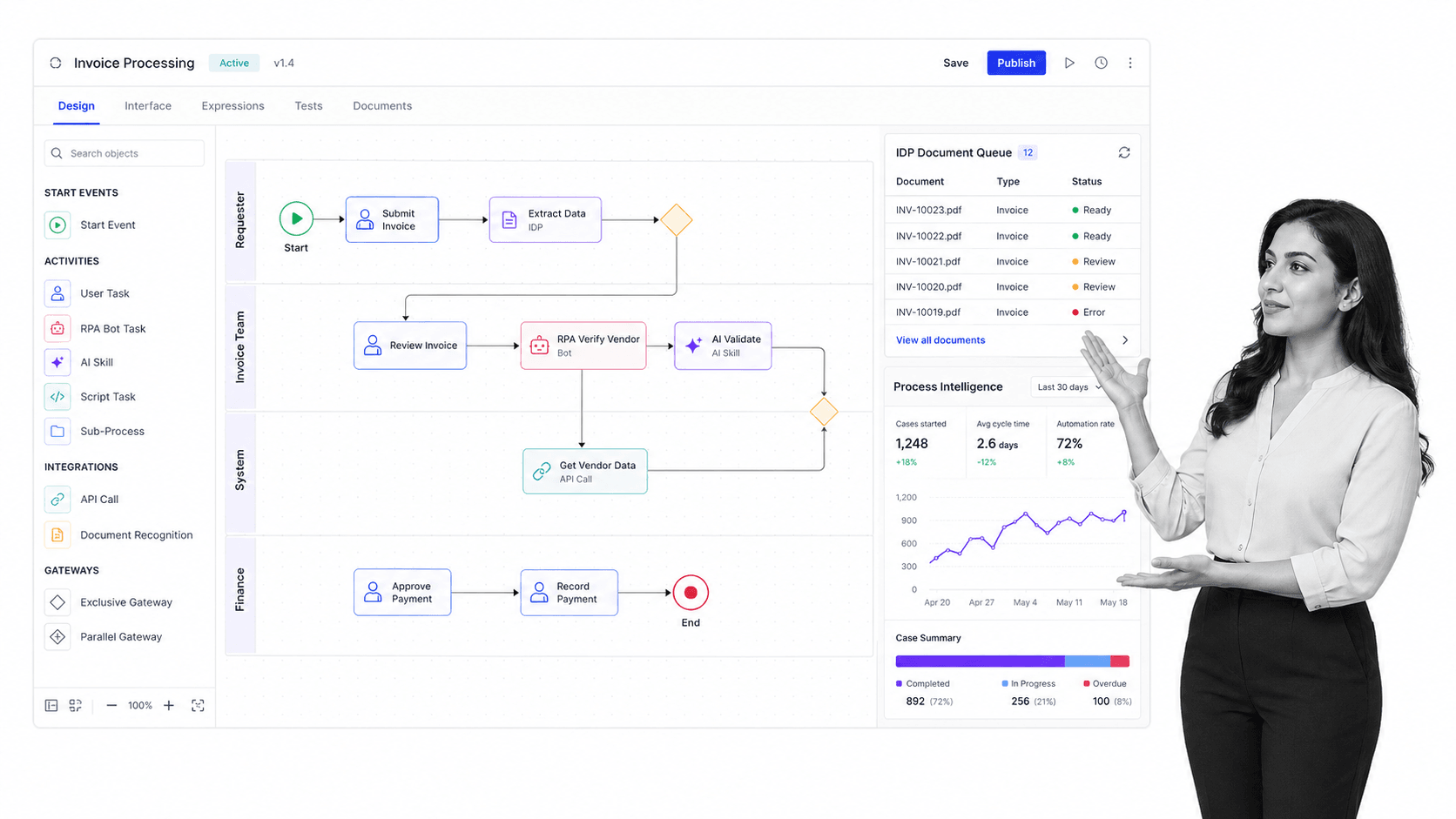Click the Cases started value 1,248
This screenshot has width=1456, height=819.
912,443
